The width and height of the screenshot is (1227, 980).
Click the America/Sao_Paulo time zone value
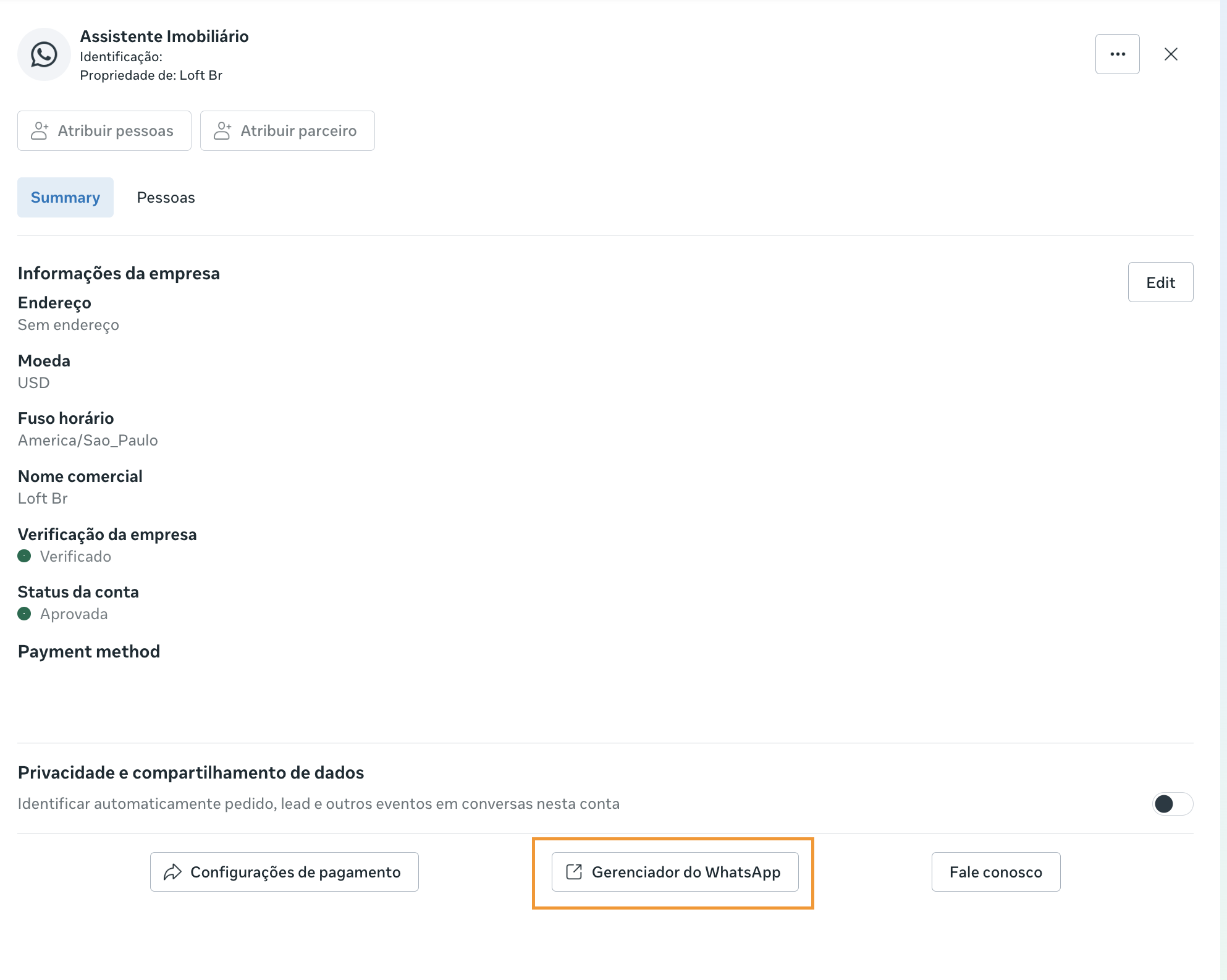[x=88, y=441]
